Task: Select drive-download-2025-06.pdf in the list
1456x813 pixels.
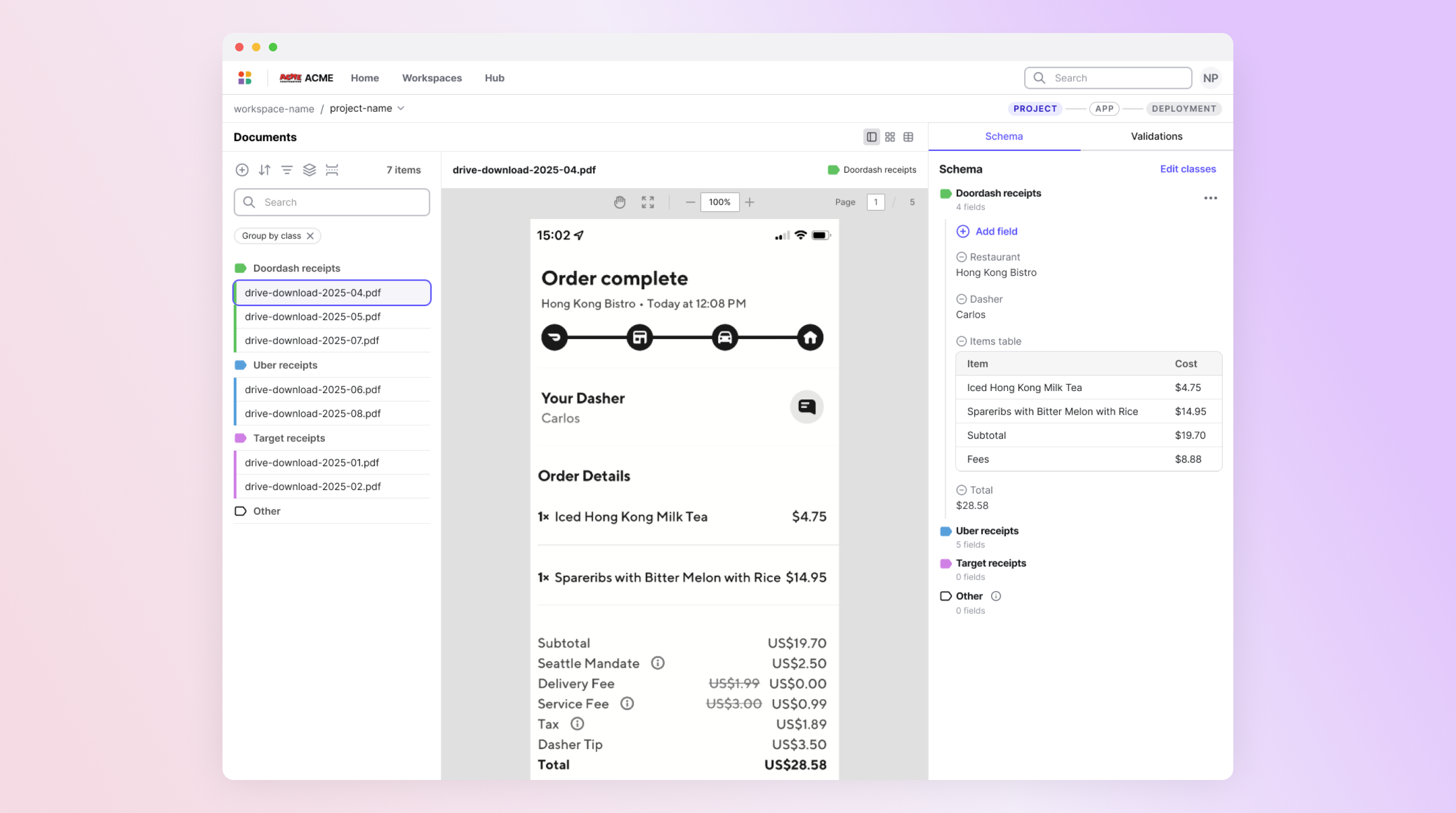Action: (x=312, y=389)
